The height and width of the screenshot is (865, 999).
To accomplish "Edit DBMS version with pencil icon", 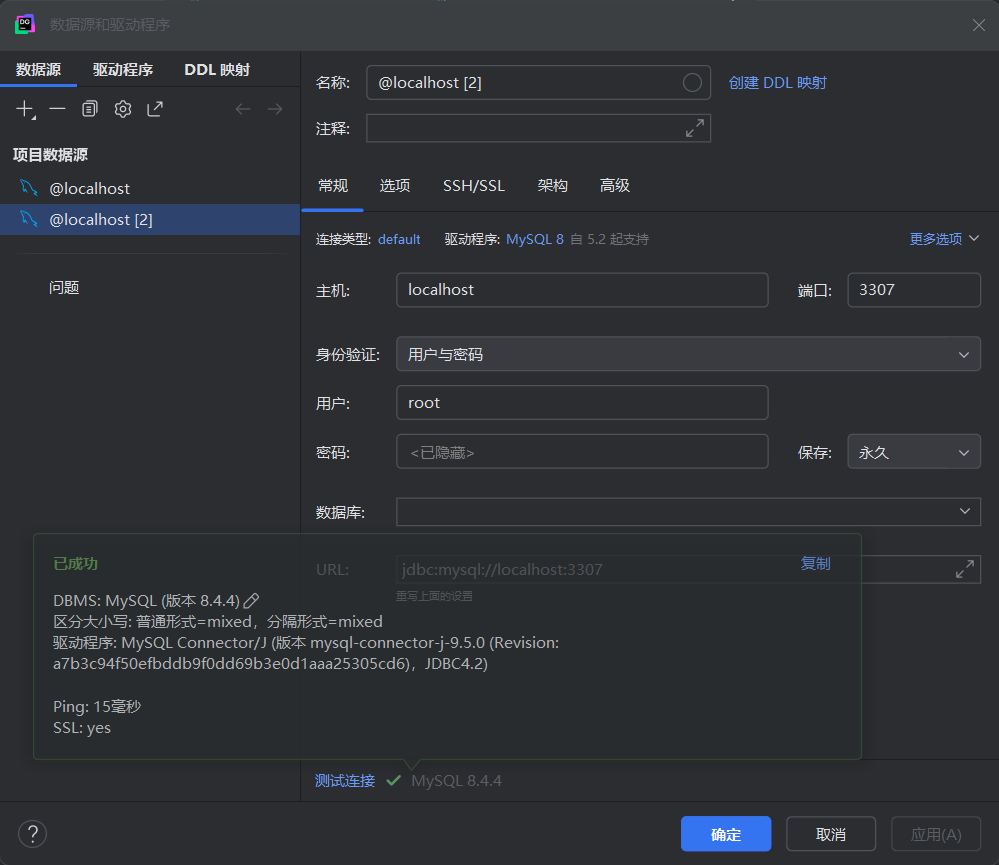I will pyautogui.click(x=252, y=600).
